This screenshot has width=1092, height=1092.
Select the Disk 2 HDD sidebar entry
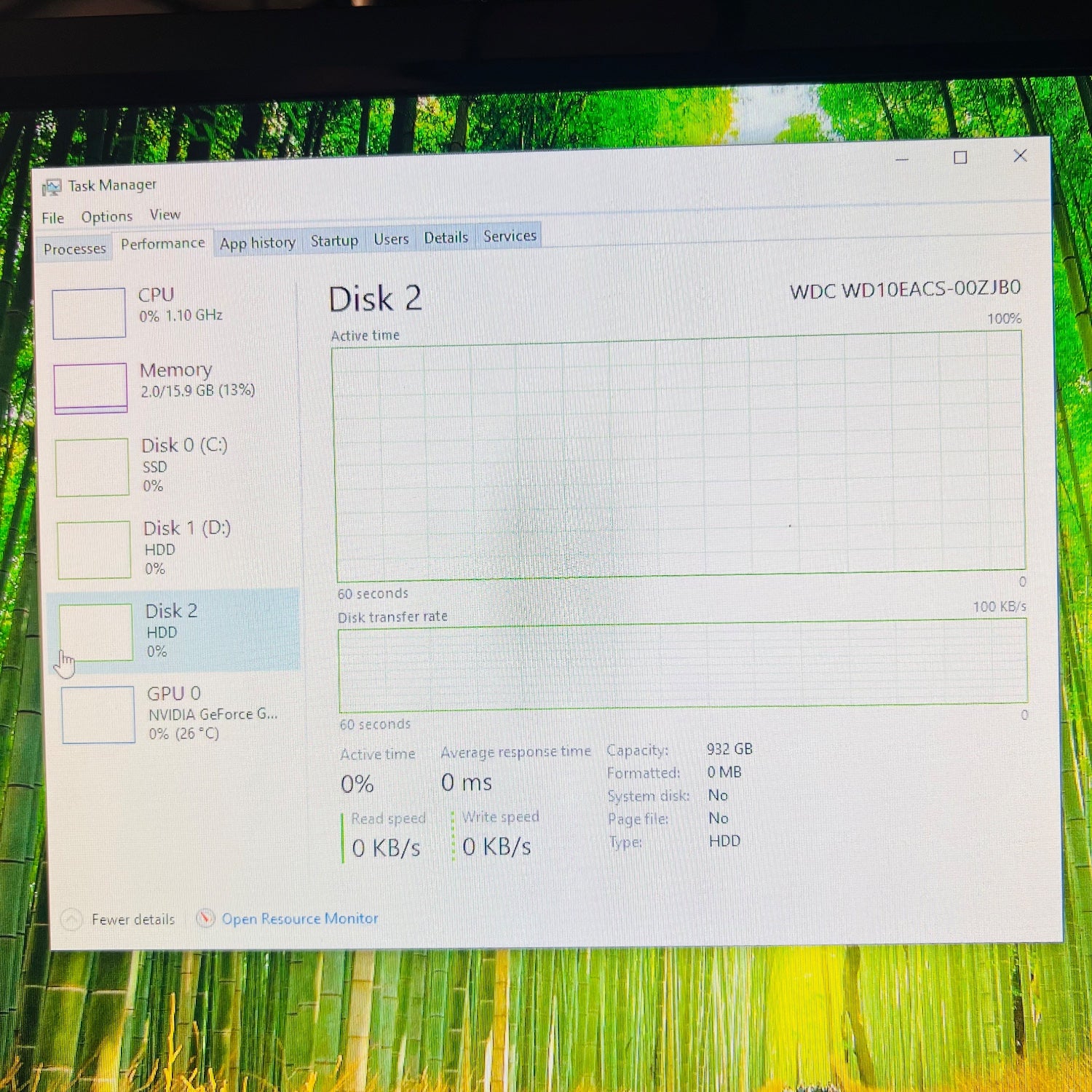click(x=172, y=630)
